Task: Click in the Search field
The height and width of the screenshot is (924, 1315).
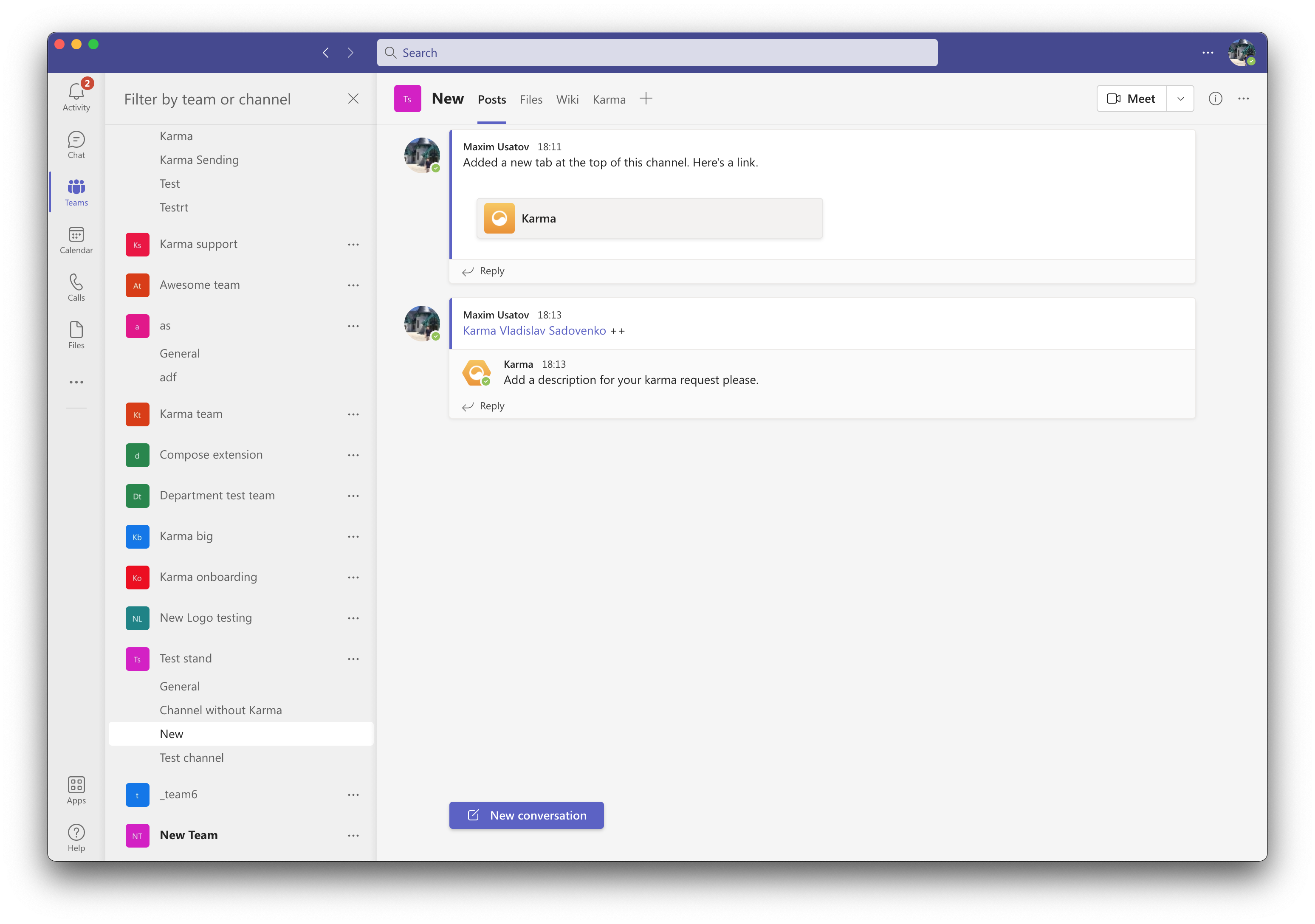Action: click(656, 53)
